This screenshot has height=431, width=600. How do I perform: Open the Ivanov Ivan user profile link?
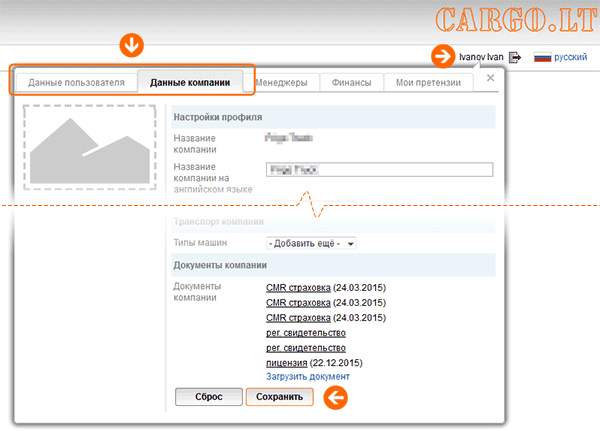coord(479,58)
